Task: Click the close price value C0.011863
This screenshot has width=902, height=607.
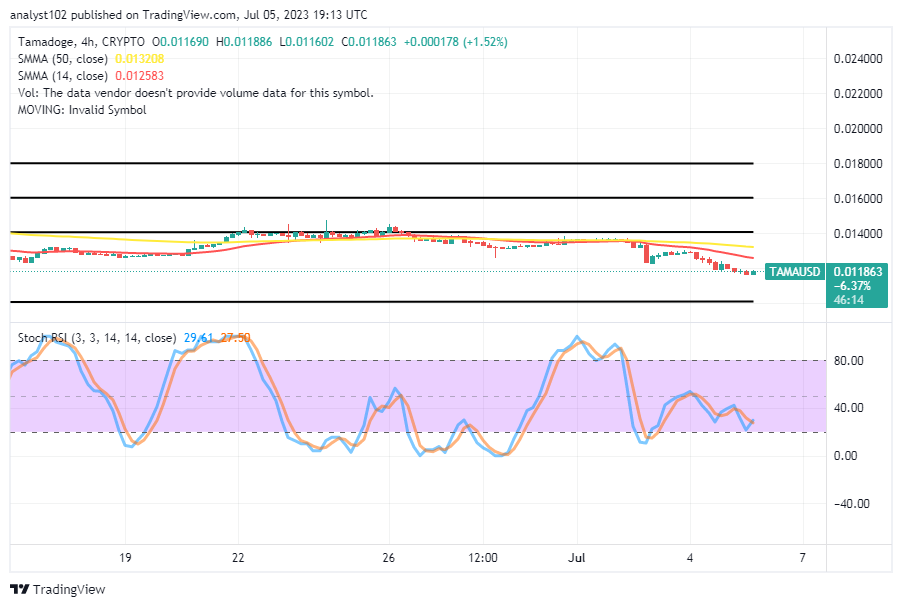Action: [x=369, y=42]
